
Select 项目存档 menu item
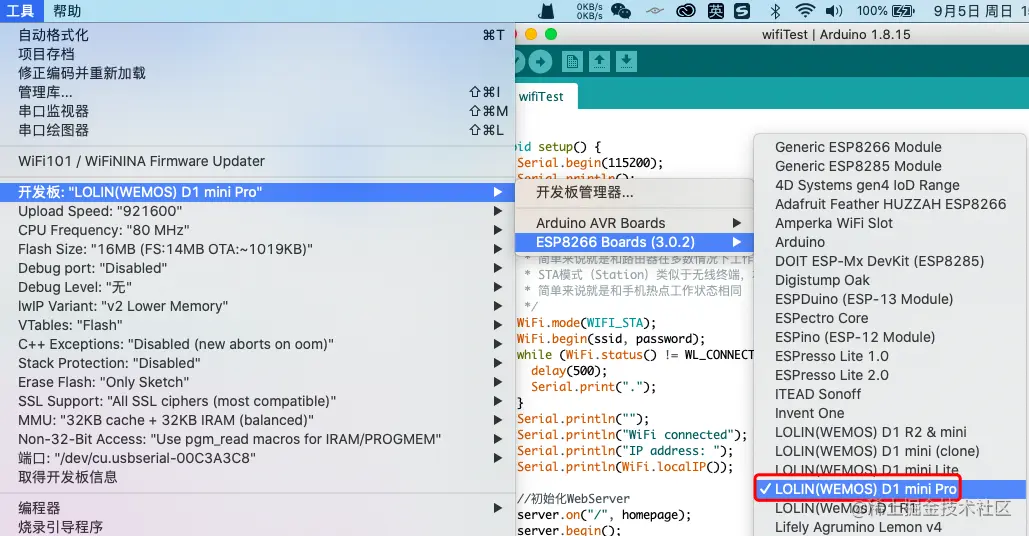point(257,54)
